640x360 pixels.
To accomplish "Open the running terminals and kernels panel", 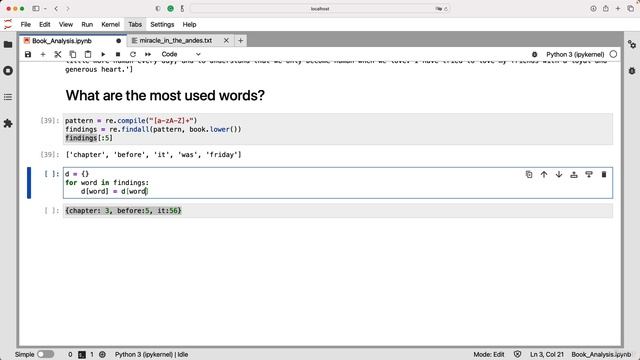I will point(8,71).
